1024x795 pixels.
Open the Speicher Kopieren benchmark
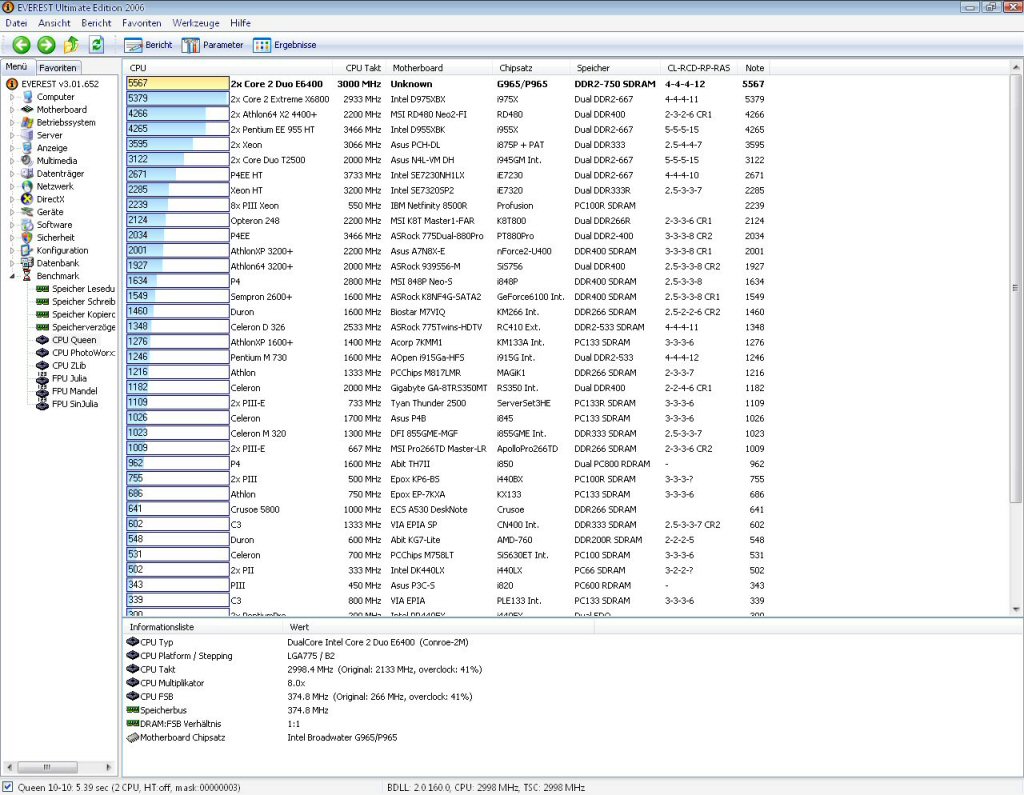[x=76, y=314]
